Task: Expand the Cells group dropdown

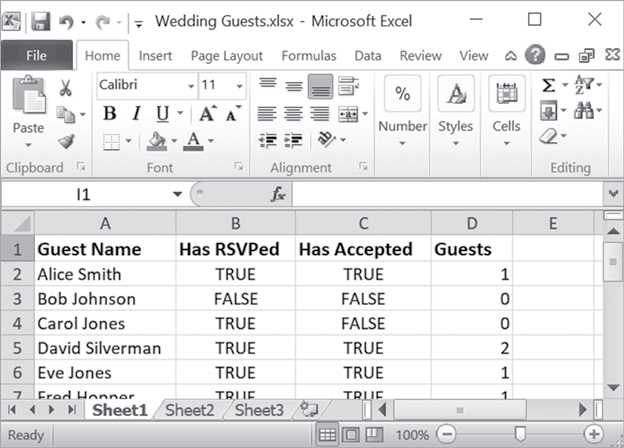Action: [x=506, y=143]
